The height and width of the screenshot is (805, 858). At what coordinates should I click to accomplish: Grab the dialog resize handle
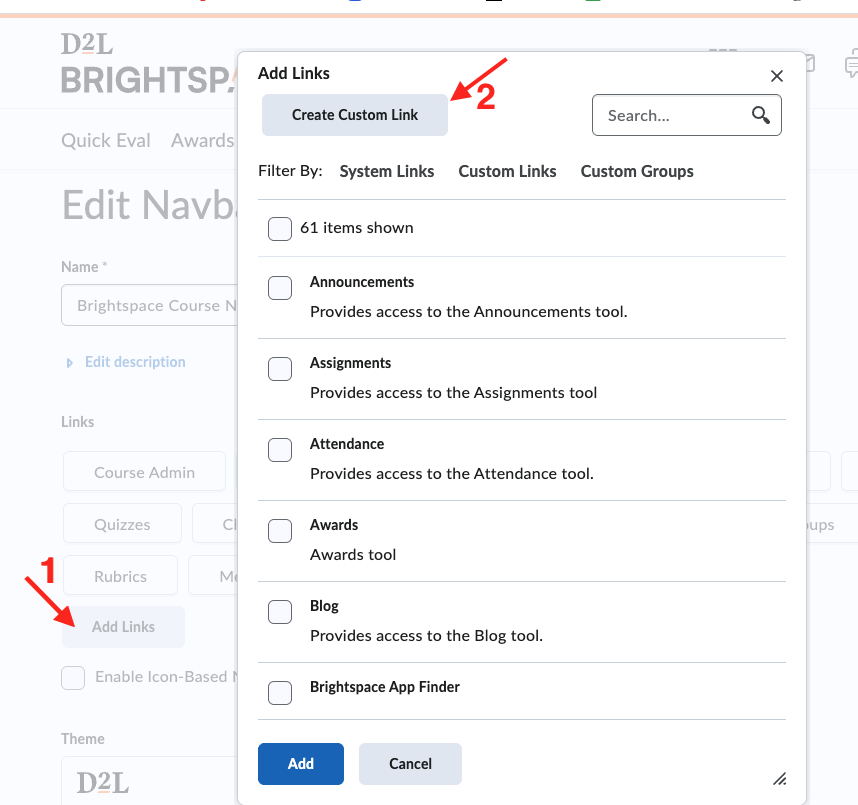coord(780,779)
